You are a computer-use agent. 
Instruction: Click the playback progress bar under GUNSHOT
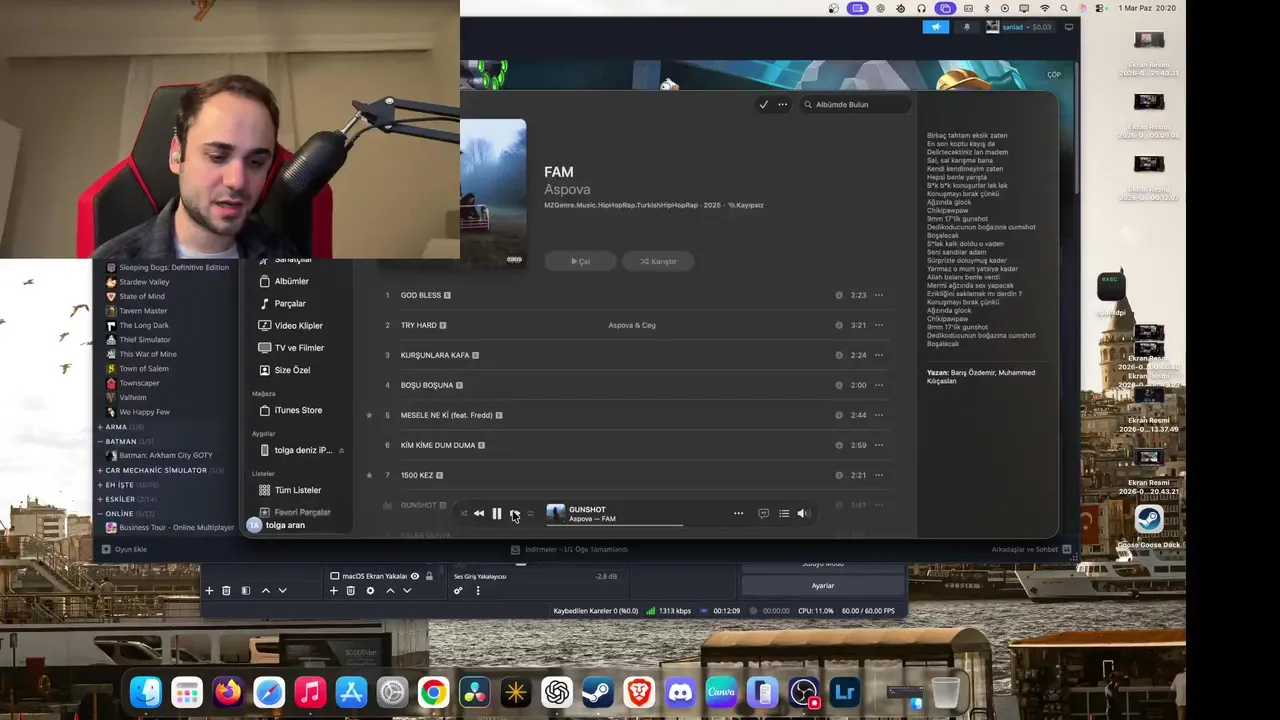coord(614,525)
